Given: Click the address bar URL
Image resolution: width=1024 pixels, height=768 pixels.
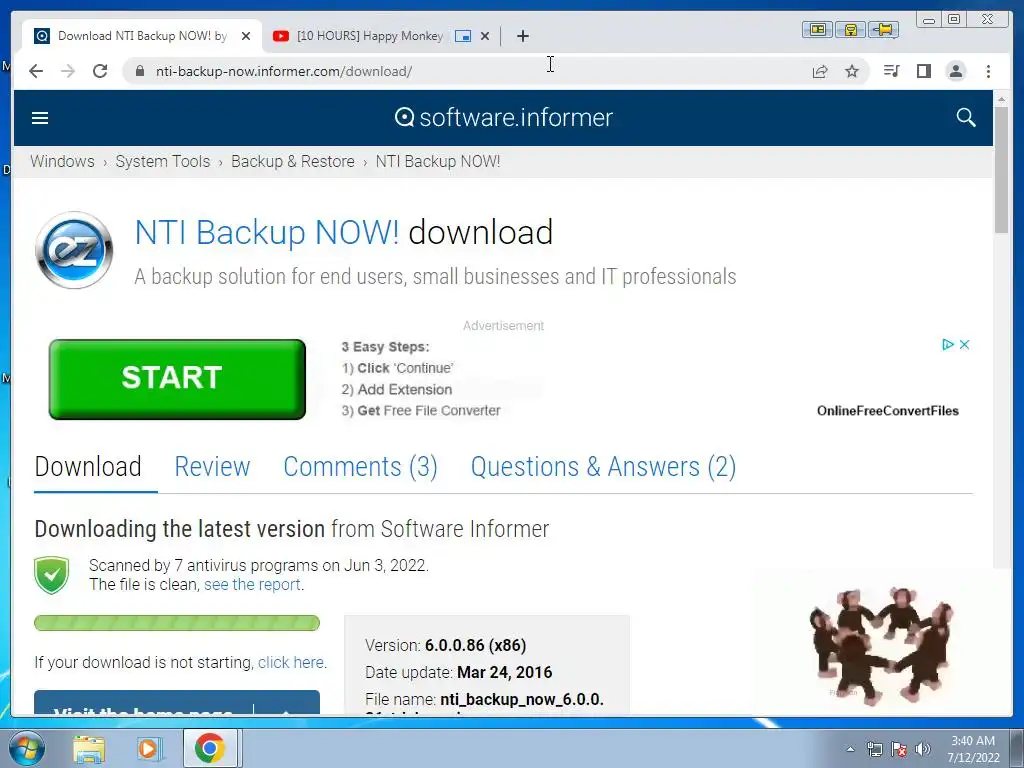Looking at the screenshot, I should pos(283,71).
